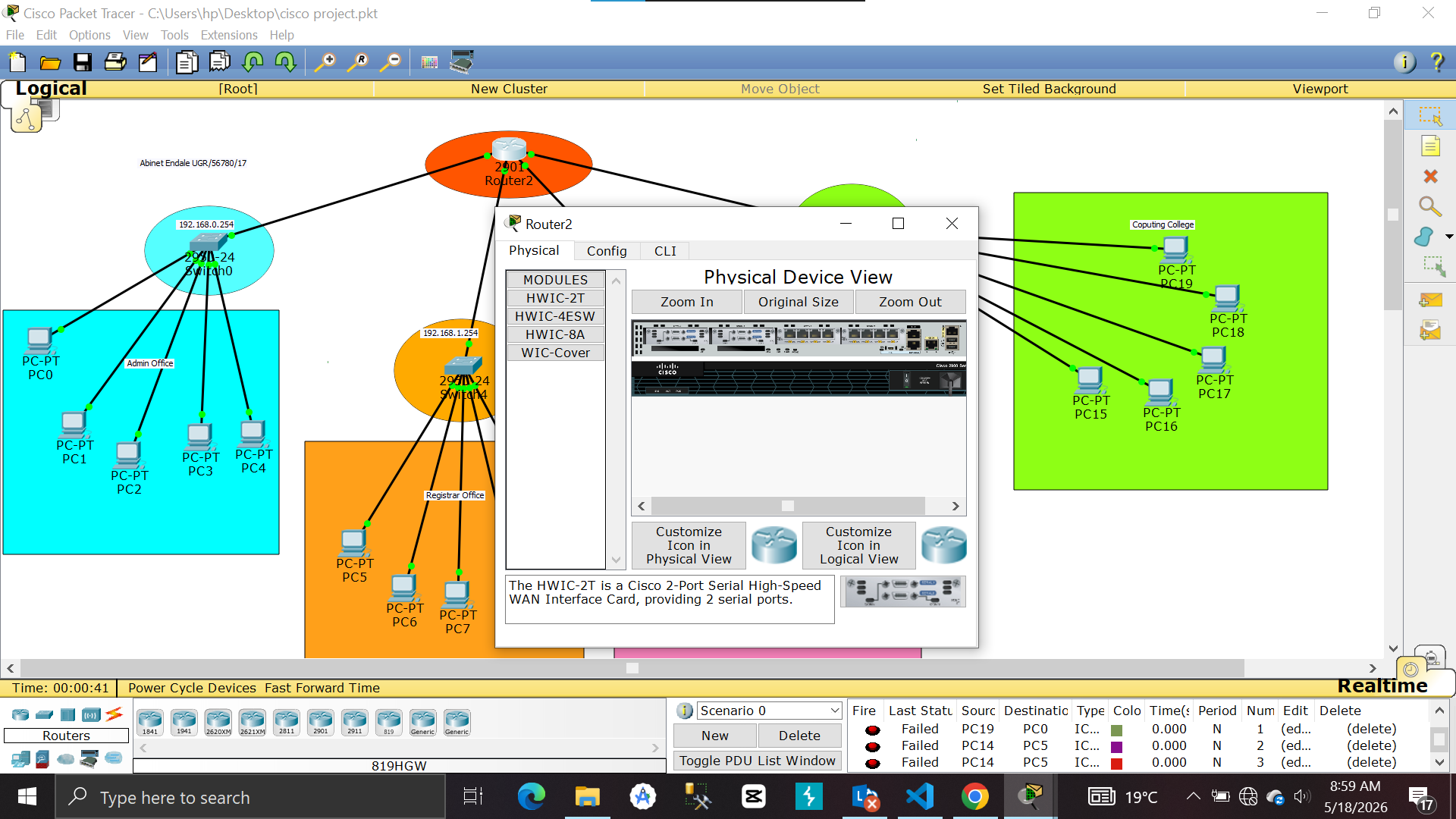1456x819 pixels.
Task: Expand the shape tool arrow dropdown
Action: point(1449,237)
